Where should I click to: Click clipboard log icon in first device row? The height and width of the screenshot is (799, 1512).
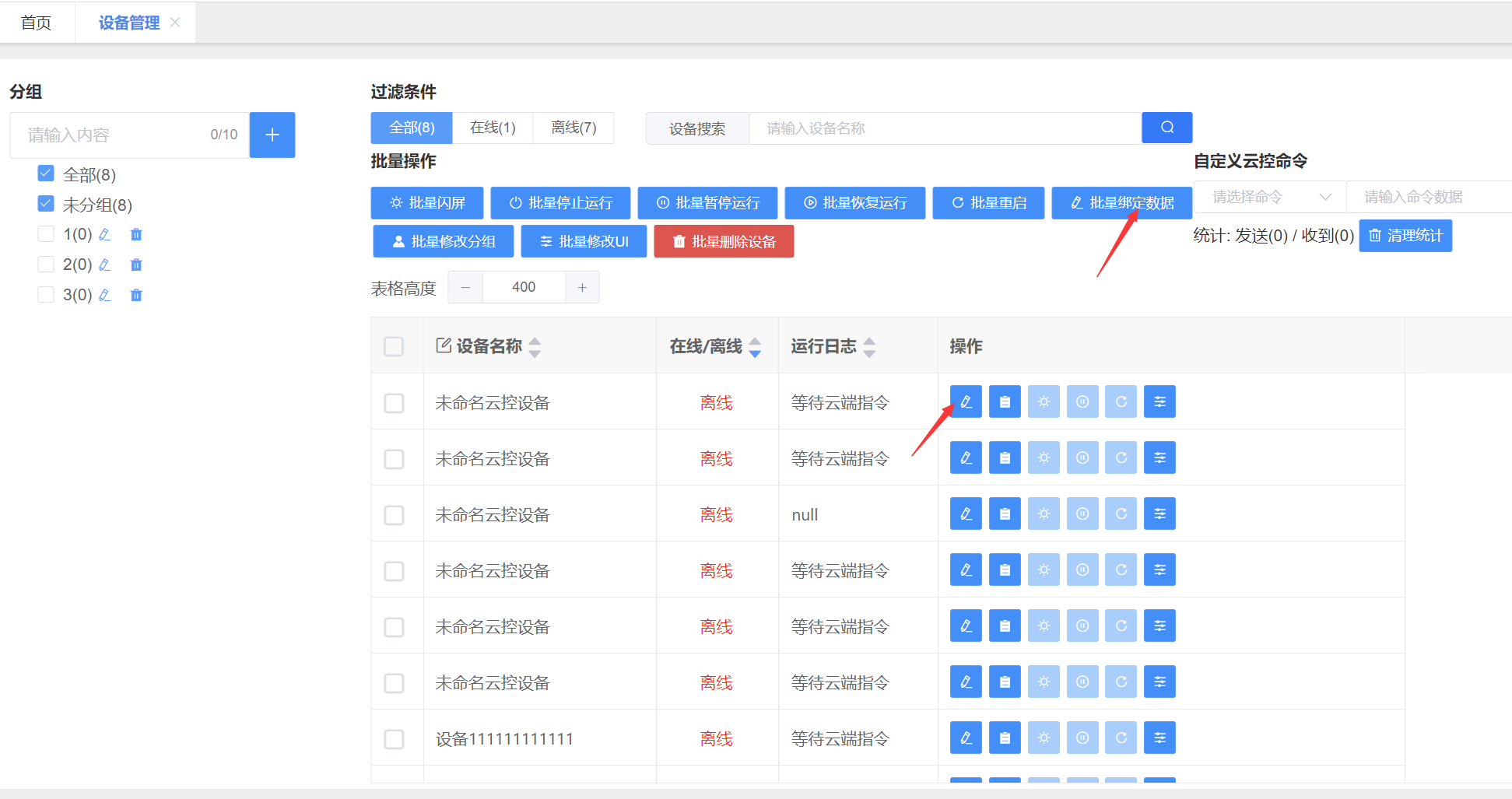click(x=1005, y=401)
